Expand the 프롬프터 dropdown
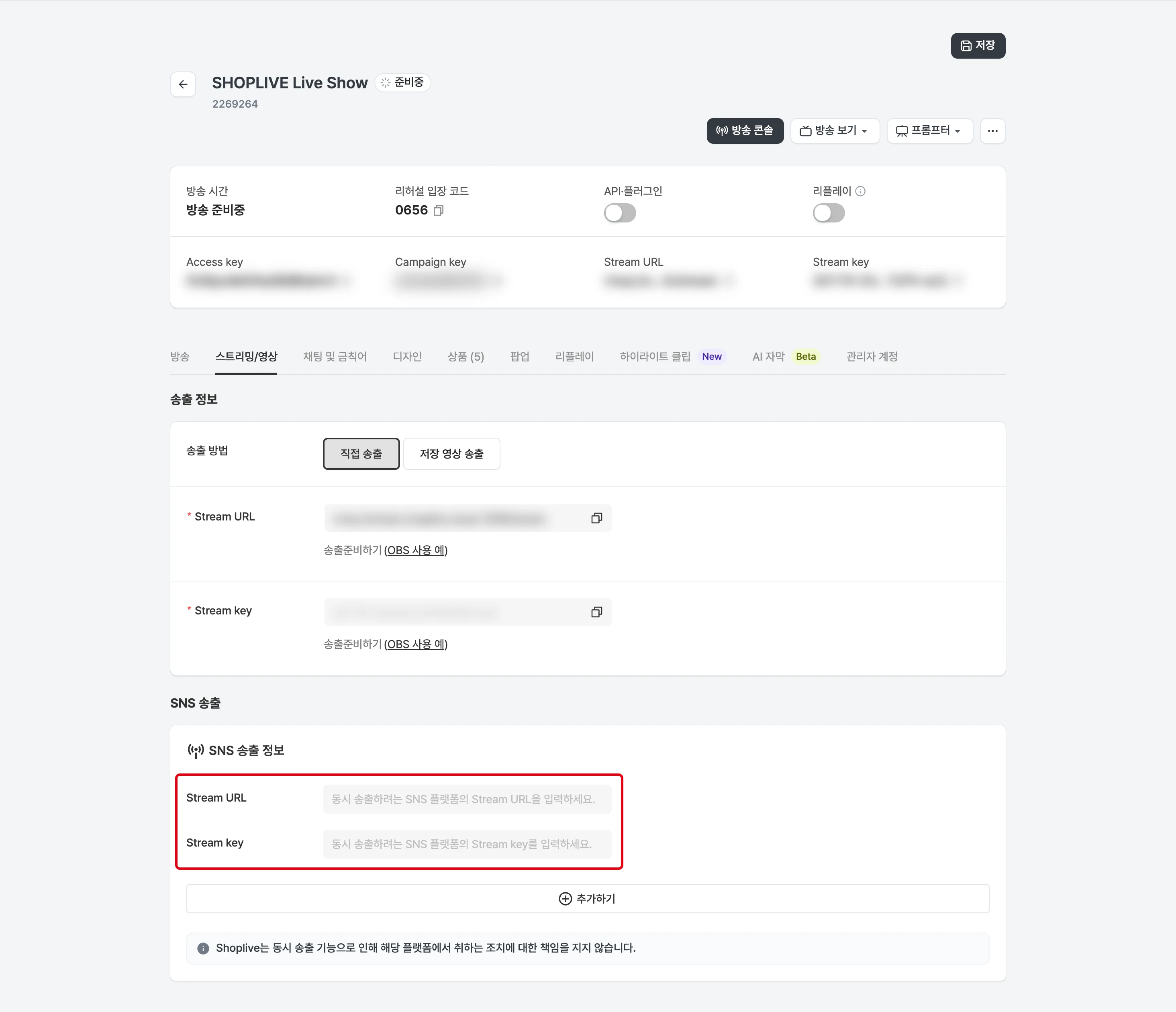Viewport: 1176px width, 1012px height. [929, 131]
